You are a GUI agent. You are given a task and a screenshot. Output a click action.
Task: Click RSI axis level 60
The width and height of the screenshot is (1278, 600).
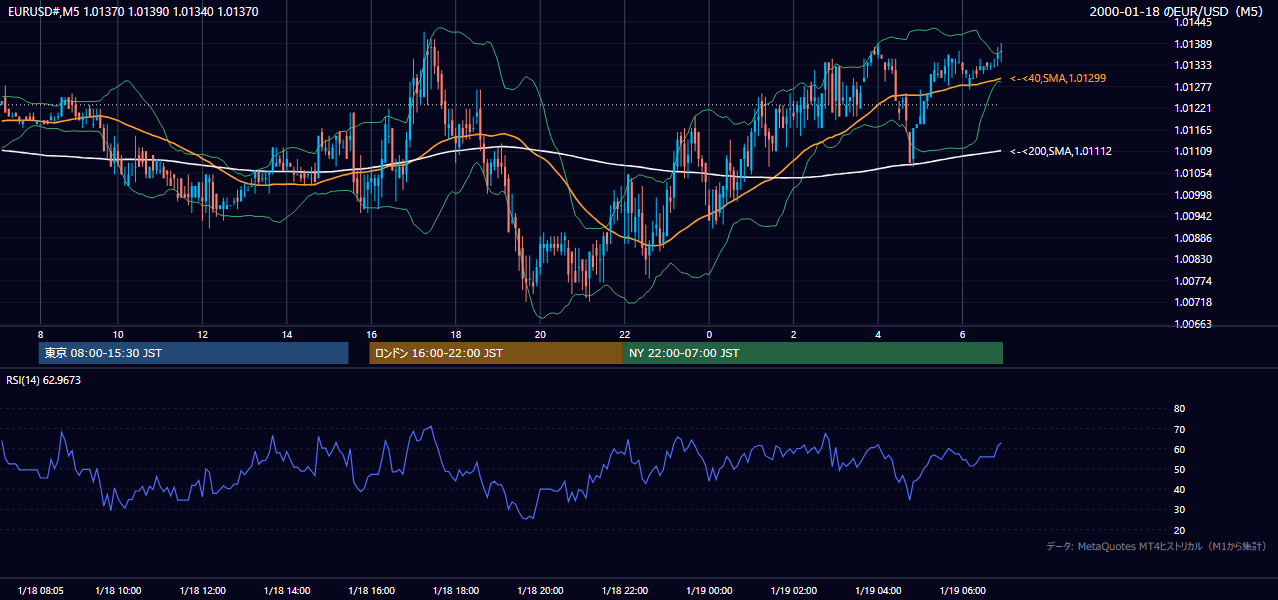point(1179,449)
